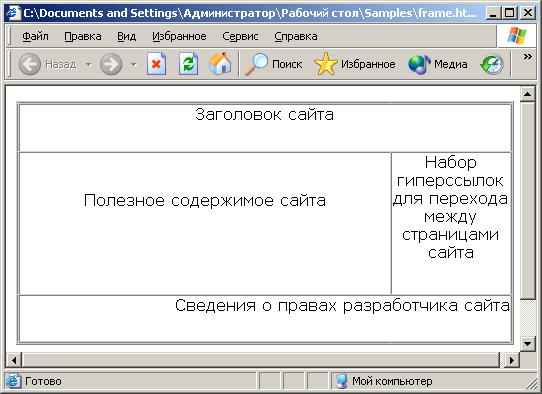Refresh the page with green arrows icon
Screen dimensions: 542x394
click(x=188, y=64)
